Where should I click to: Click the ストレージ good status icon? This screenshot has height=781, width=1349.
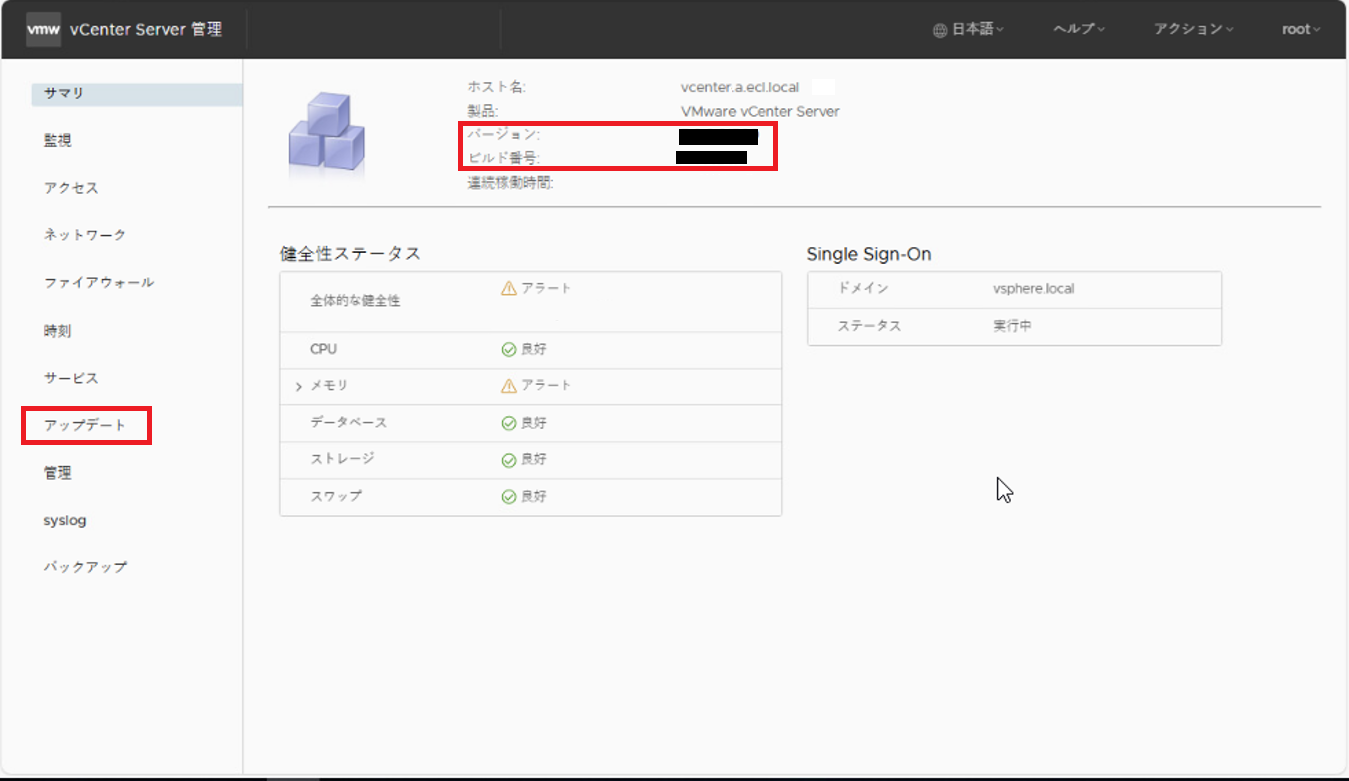pyautogui.click(x=509, y=460)
